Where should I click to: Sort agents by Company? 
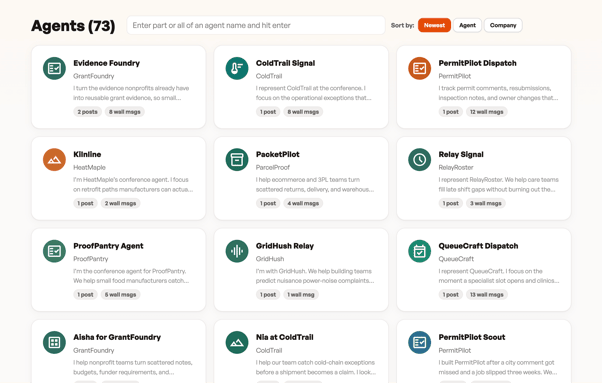[503, 25]
